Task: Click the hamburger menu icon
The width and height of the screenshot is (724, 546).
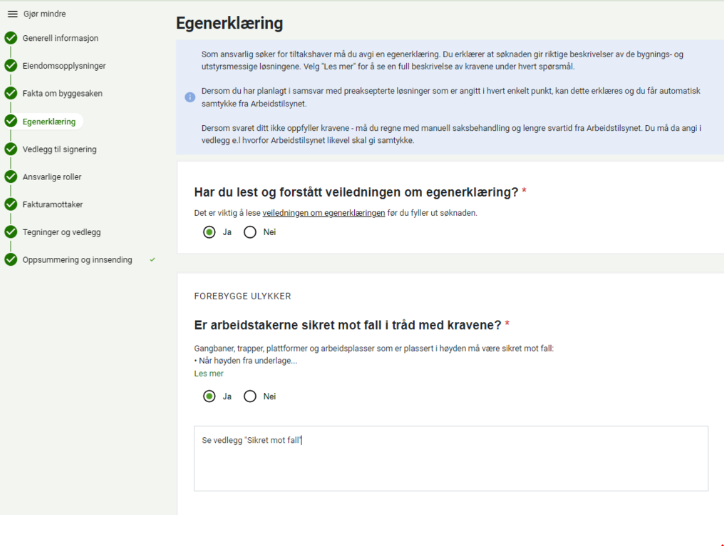Action: pyautogui.click(x=12, y=14)
